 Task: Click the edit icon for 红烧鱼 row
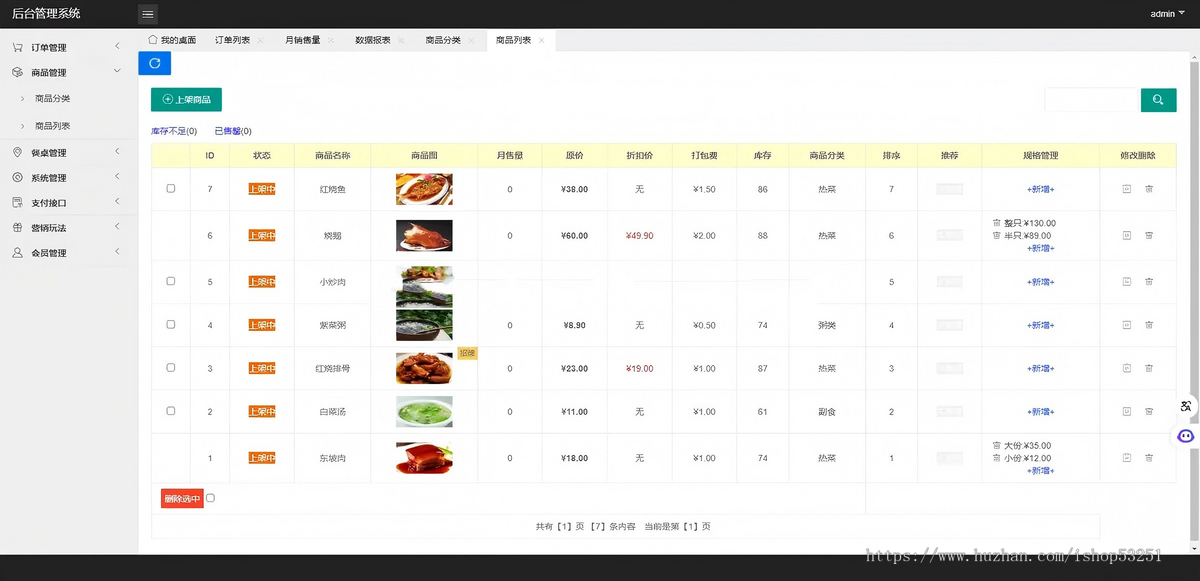(x=1127, y=189)
